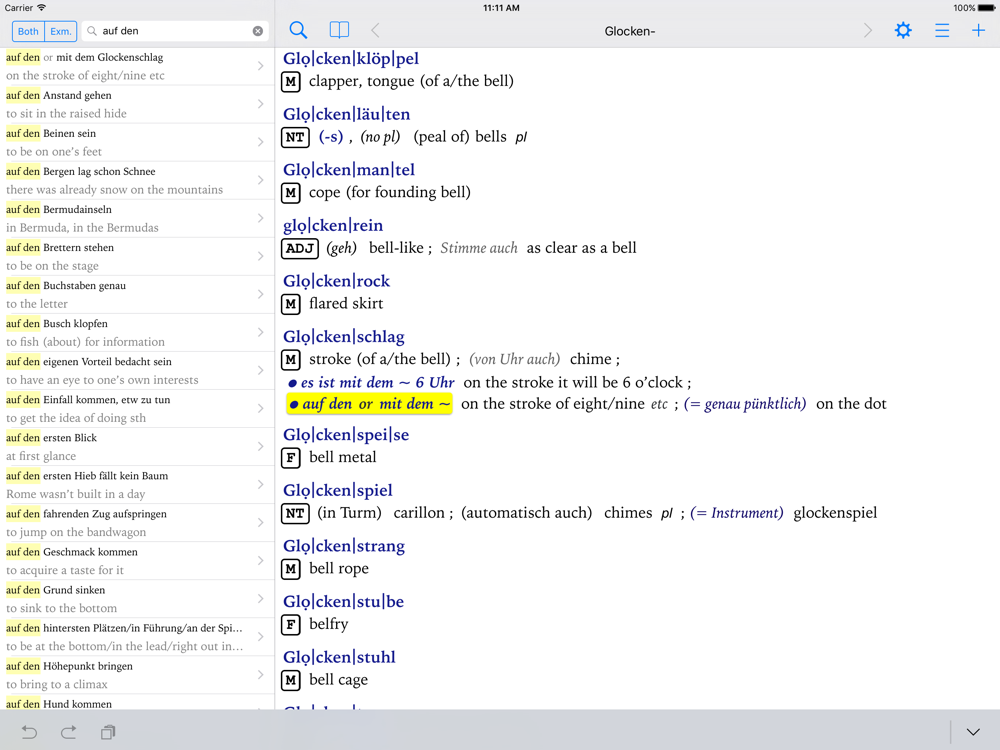The height and width of the screenshot is (750, 1000).
Task: Tap the magnifying glass search icon
Action: coord(298,30)
